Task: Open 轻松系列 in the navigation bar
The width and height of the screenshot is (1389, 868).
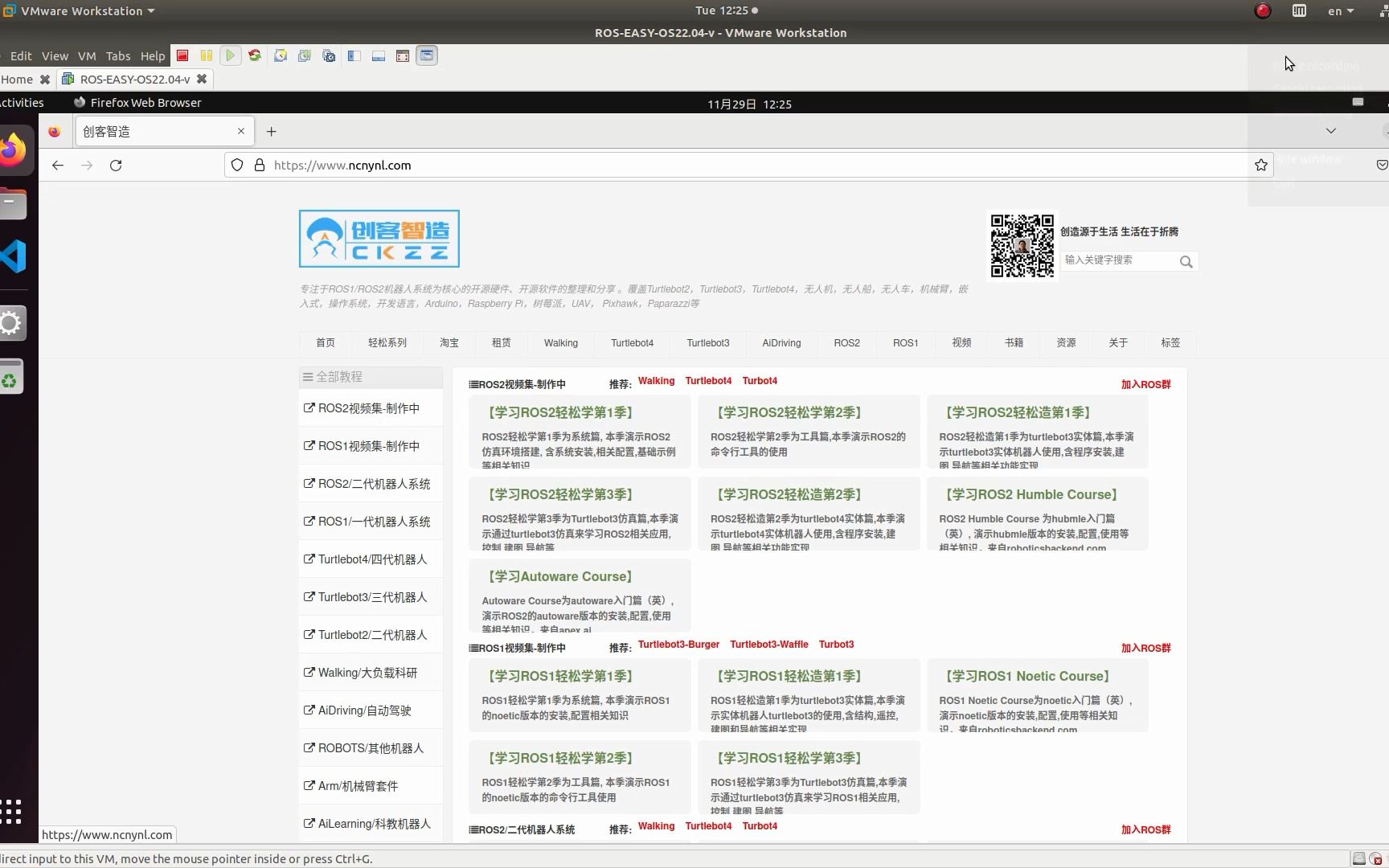Action: [387, 342]
